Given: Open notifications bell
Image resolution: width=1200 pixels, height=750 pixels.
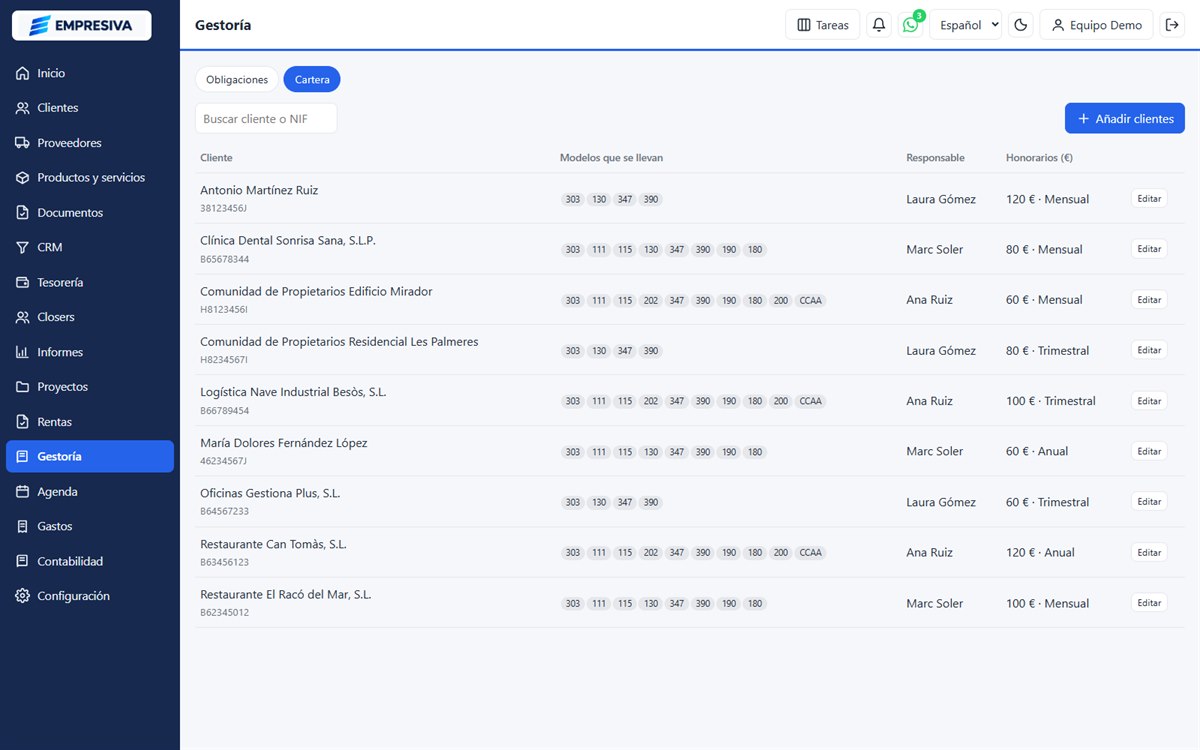Looking at the screenshot, I should [x=879, y=25].
